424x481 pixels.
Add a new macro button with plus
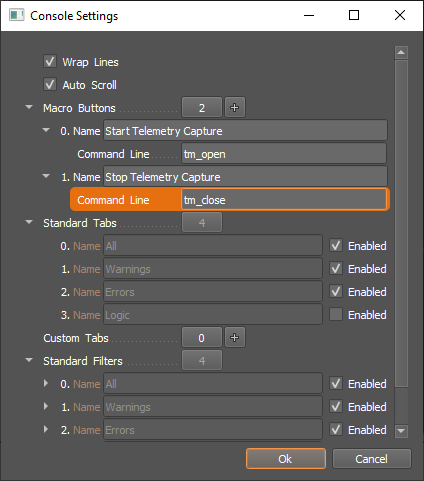pos(235,107)
